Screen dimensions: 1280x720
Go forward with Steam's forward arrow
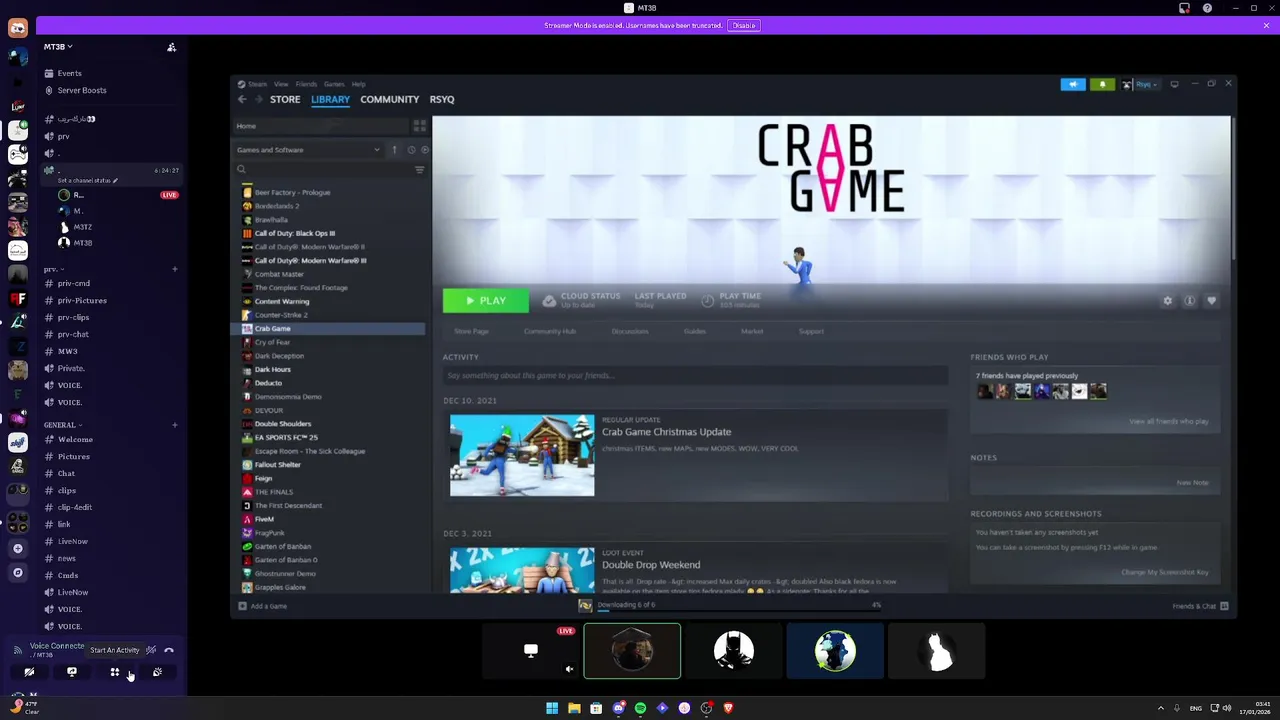point(258,99)
